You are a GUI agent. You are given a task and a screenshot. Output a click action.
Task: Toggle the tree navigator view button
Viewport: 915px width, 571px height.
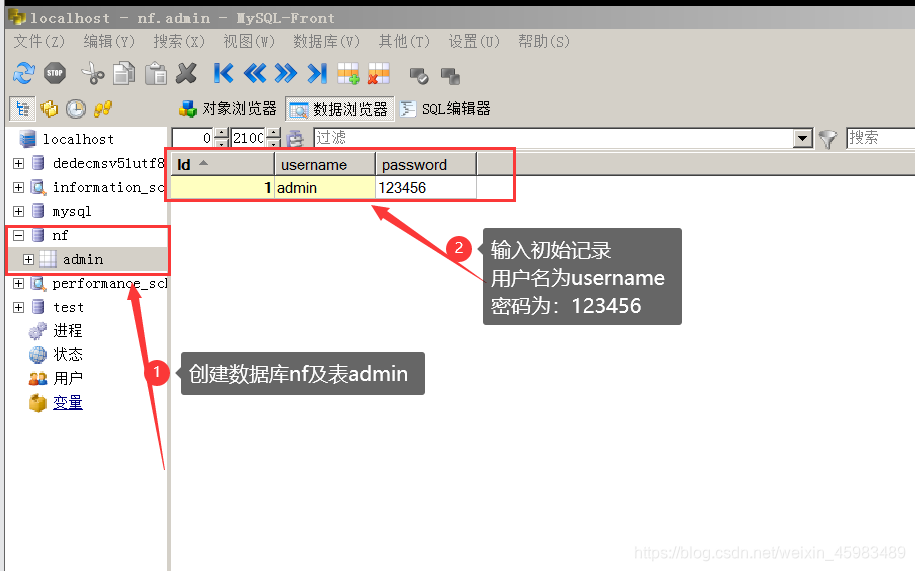tap(21, 108)
